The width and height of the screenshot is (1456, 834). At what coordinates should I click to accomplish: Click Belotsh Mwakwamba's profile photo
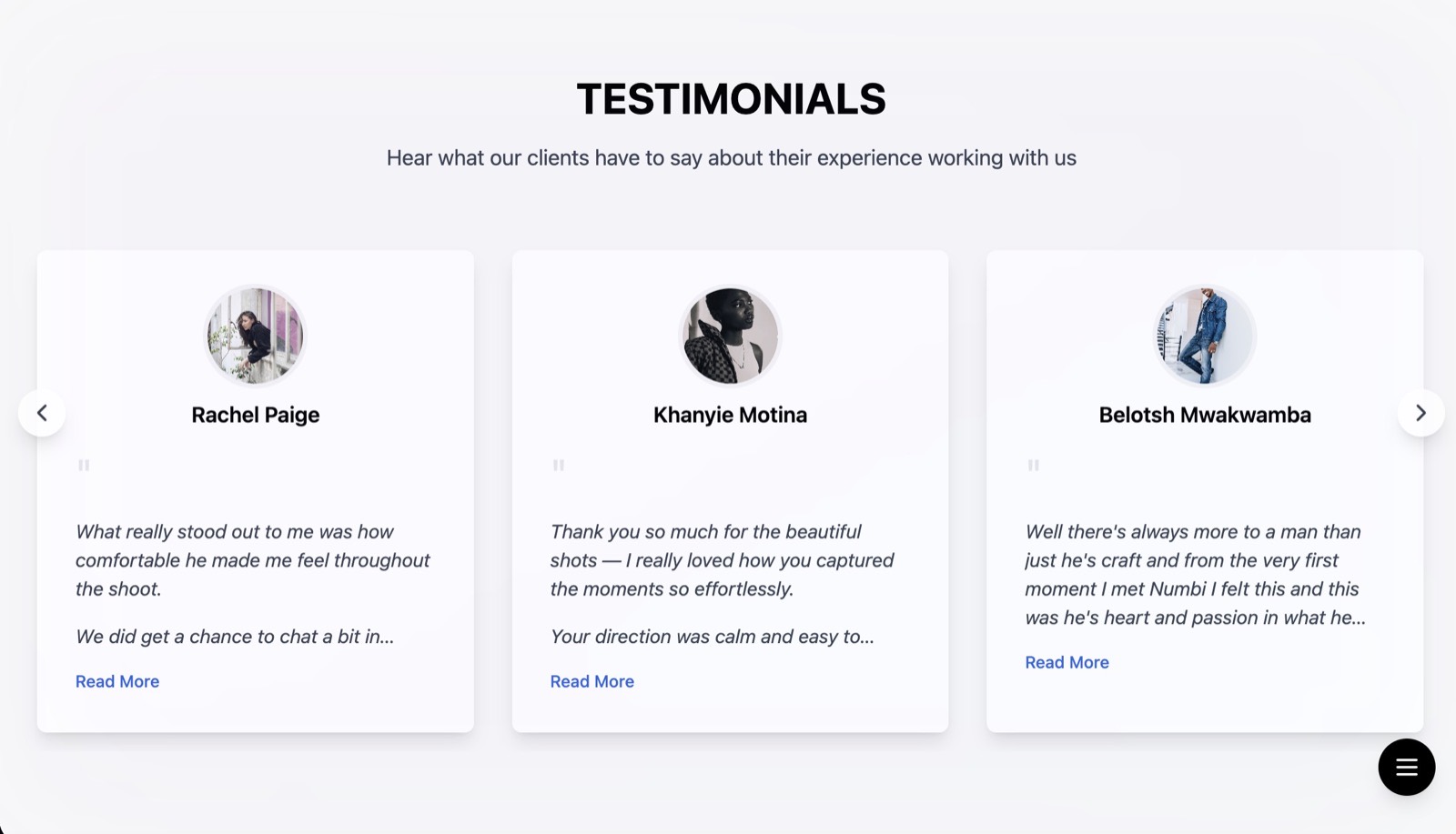[x=1205, y=336]
